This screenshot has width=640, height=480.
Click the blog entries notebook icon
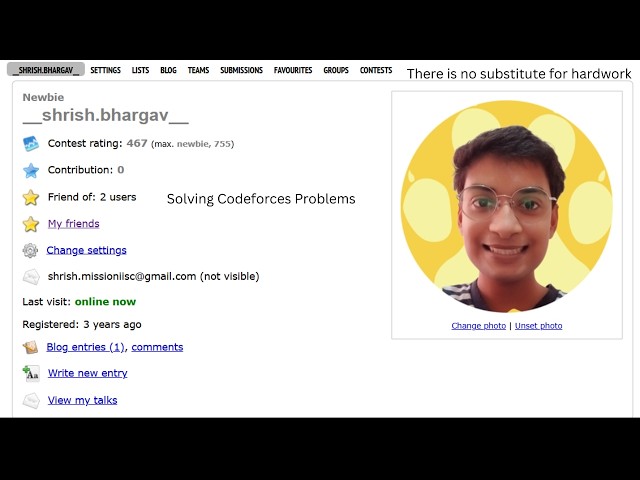pyautogui.click(x=30, y=347)
